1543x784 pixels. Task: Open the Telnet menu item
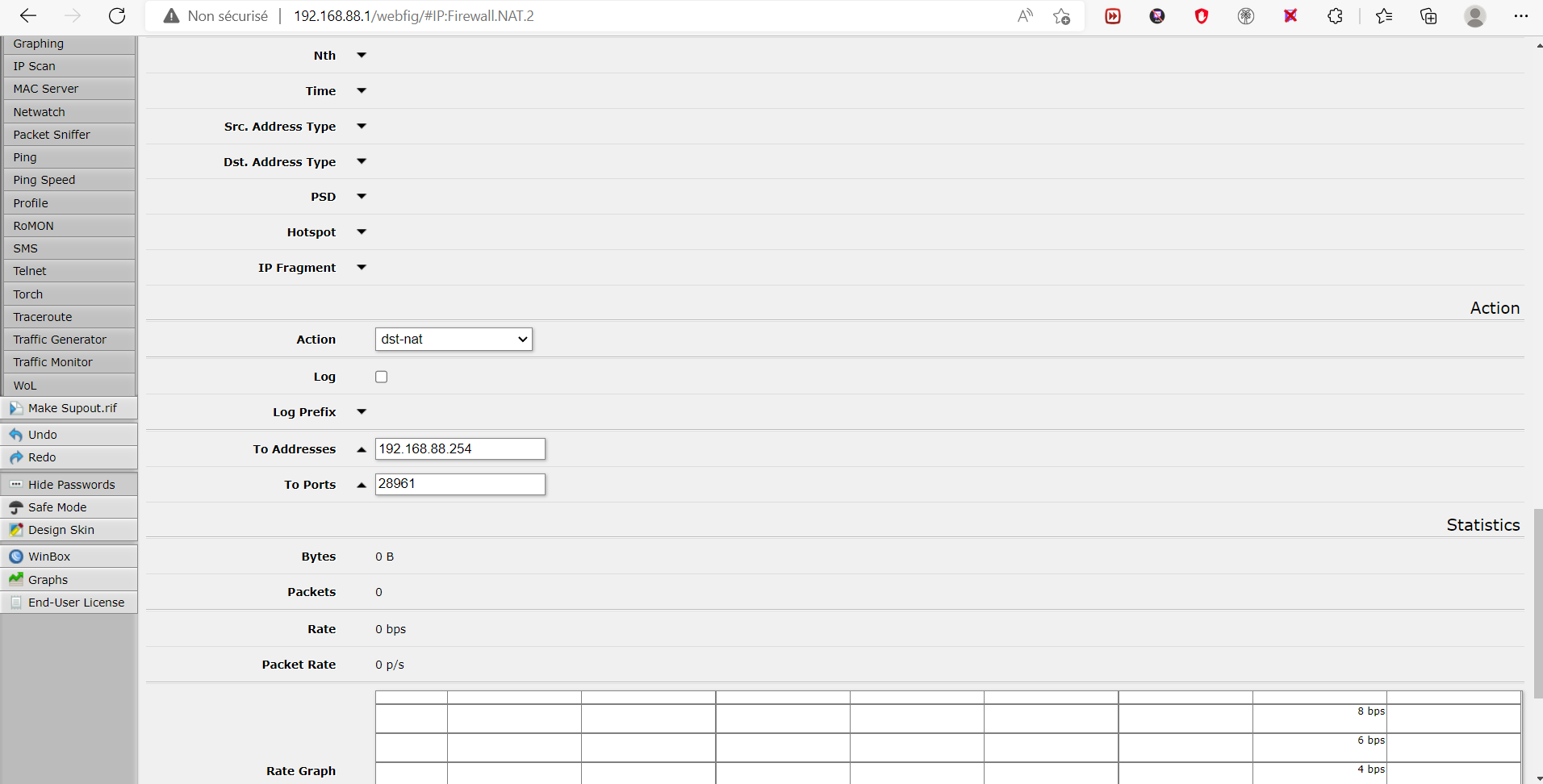(69, 271)
